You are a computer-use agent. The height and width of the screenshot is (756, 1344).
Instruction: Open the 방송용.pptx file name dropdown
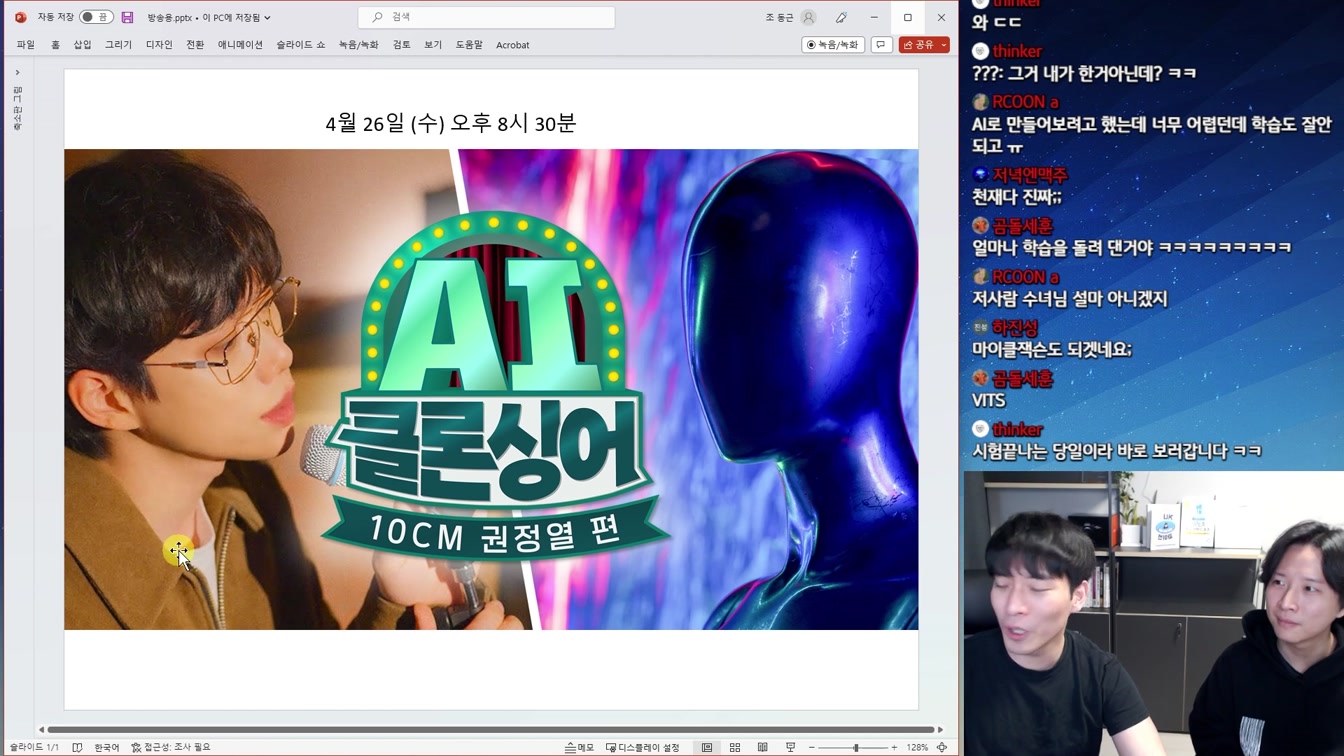click(x=209, y=17)
